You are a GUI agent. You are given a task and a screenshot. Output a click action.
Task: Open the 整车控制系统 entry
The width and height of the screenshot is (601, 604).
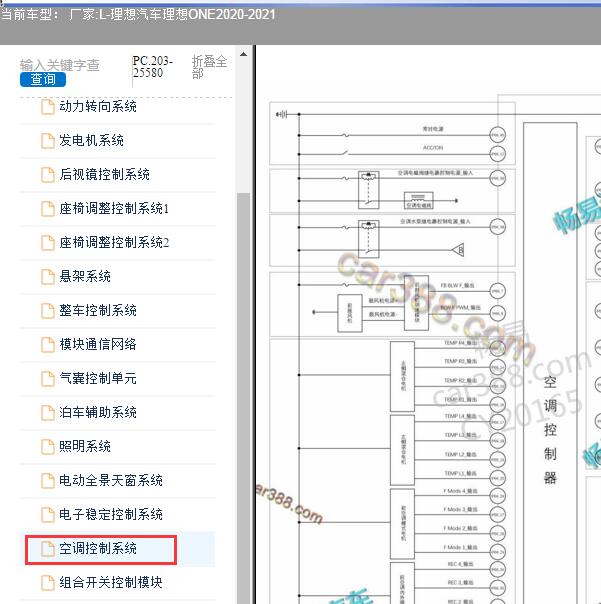98,310
